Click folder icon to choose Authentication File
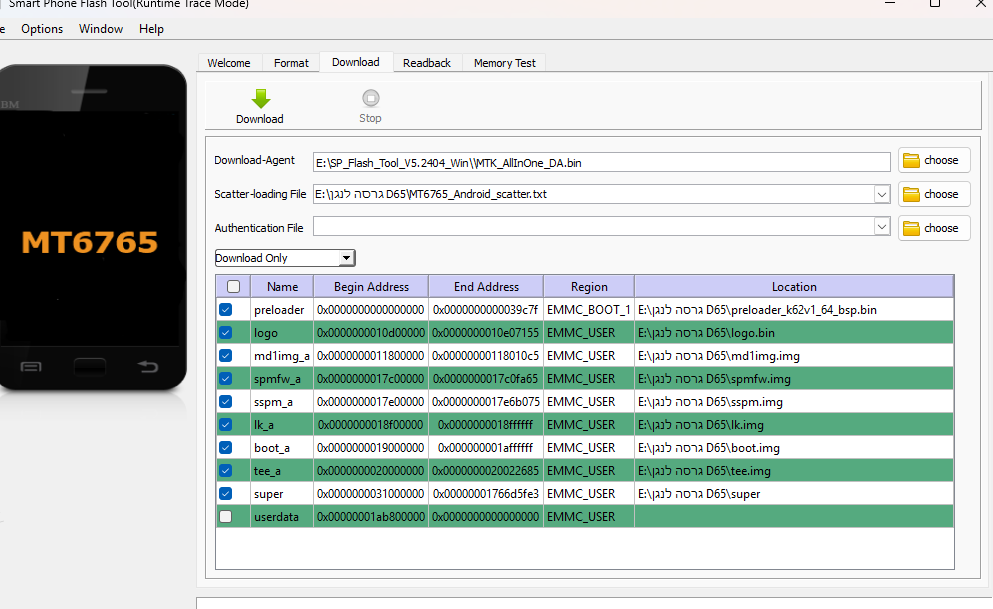 (910, 228)
